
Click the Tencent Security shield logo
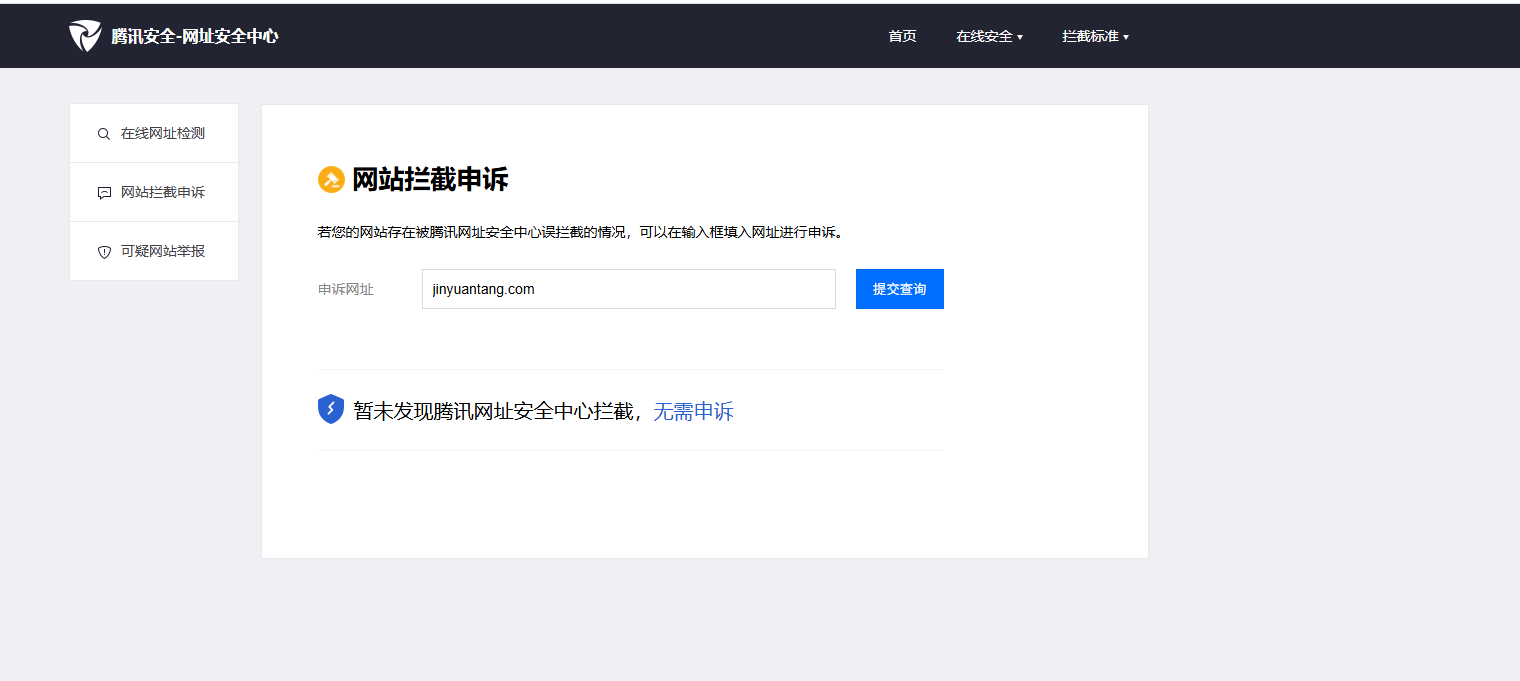click(x=85, y=36)
